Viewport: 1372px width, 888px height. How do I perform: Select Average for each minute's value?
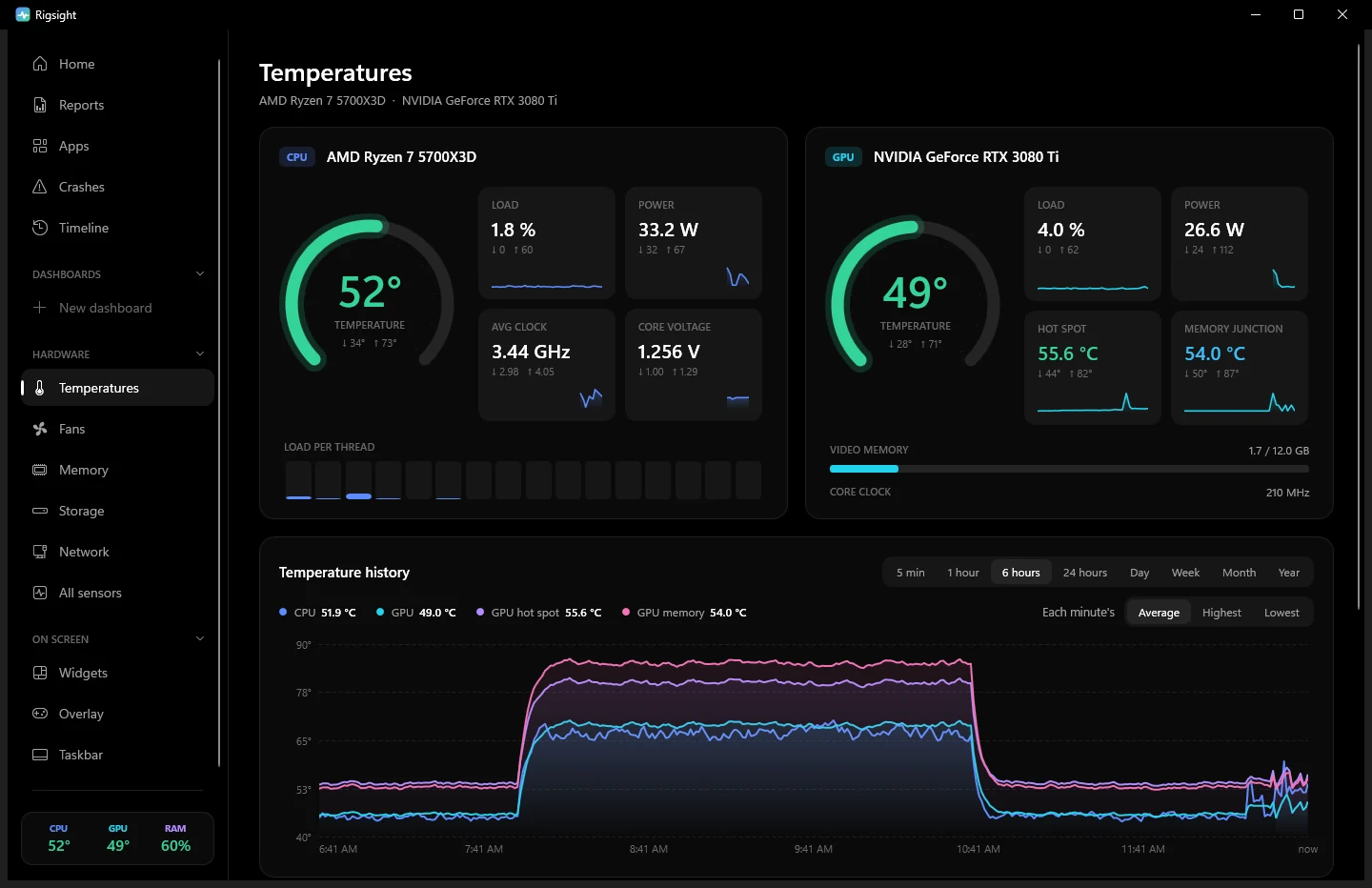(x=1159, y=613)
